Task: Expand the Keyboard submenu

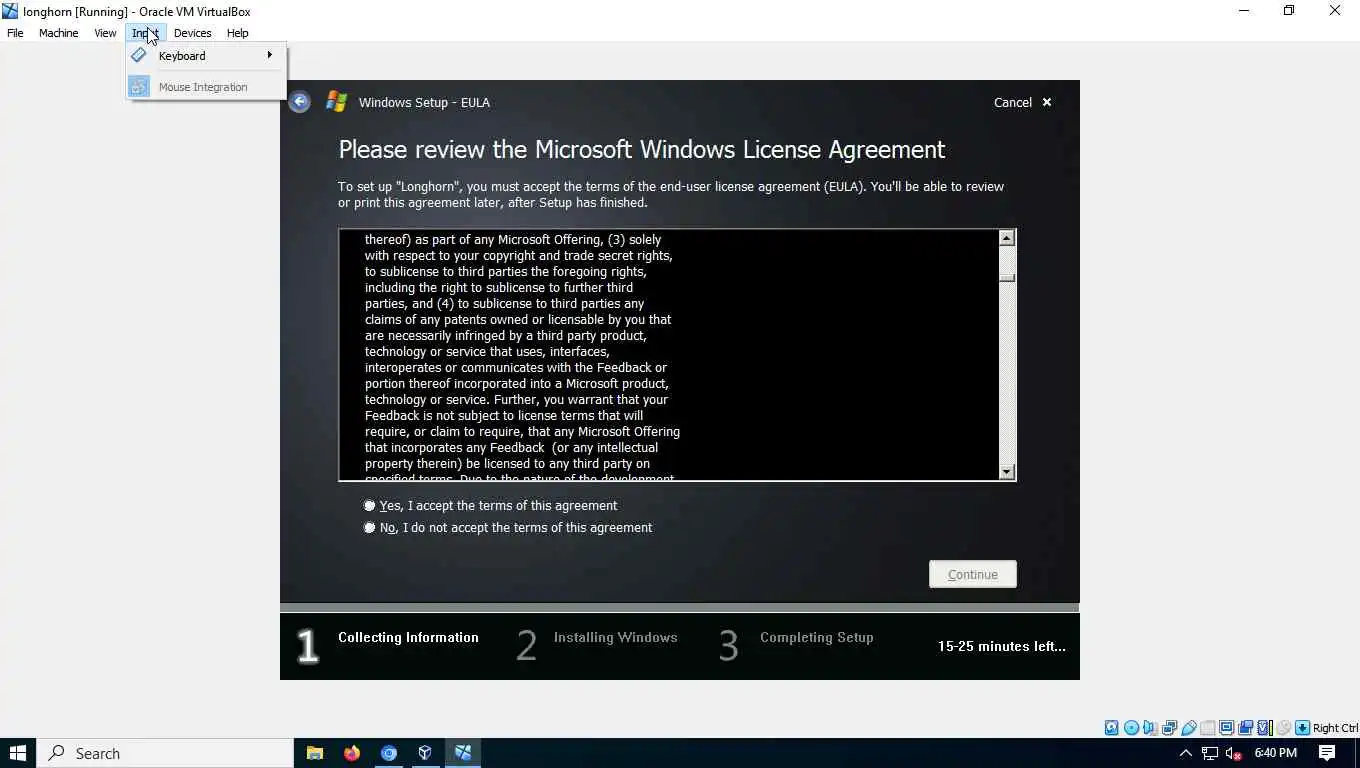Action: pyautogui.click(x=206, y=56)
